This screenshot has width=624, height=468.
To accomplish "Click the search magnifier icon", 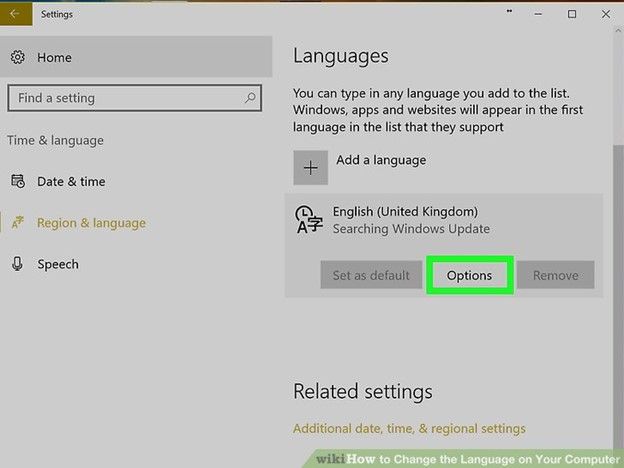I will (x=250, y=97).
